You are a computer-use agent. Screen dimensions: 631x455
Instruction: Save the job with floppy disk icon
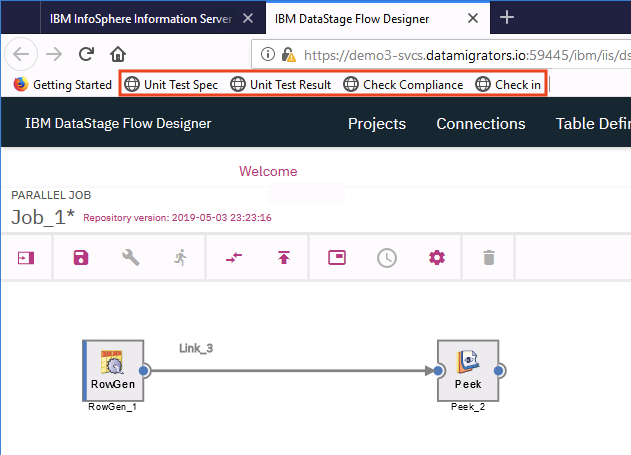pyautogui.click(x=78, y=258)
